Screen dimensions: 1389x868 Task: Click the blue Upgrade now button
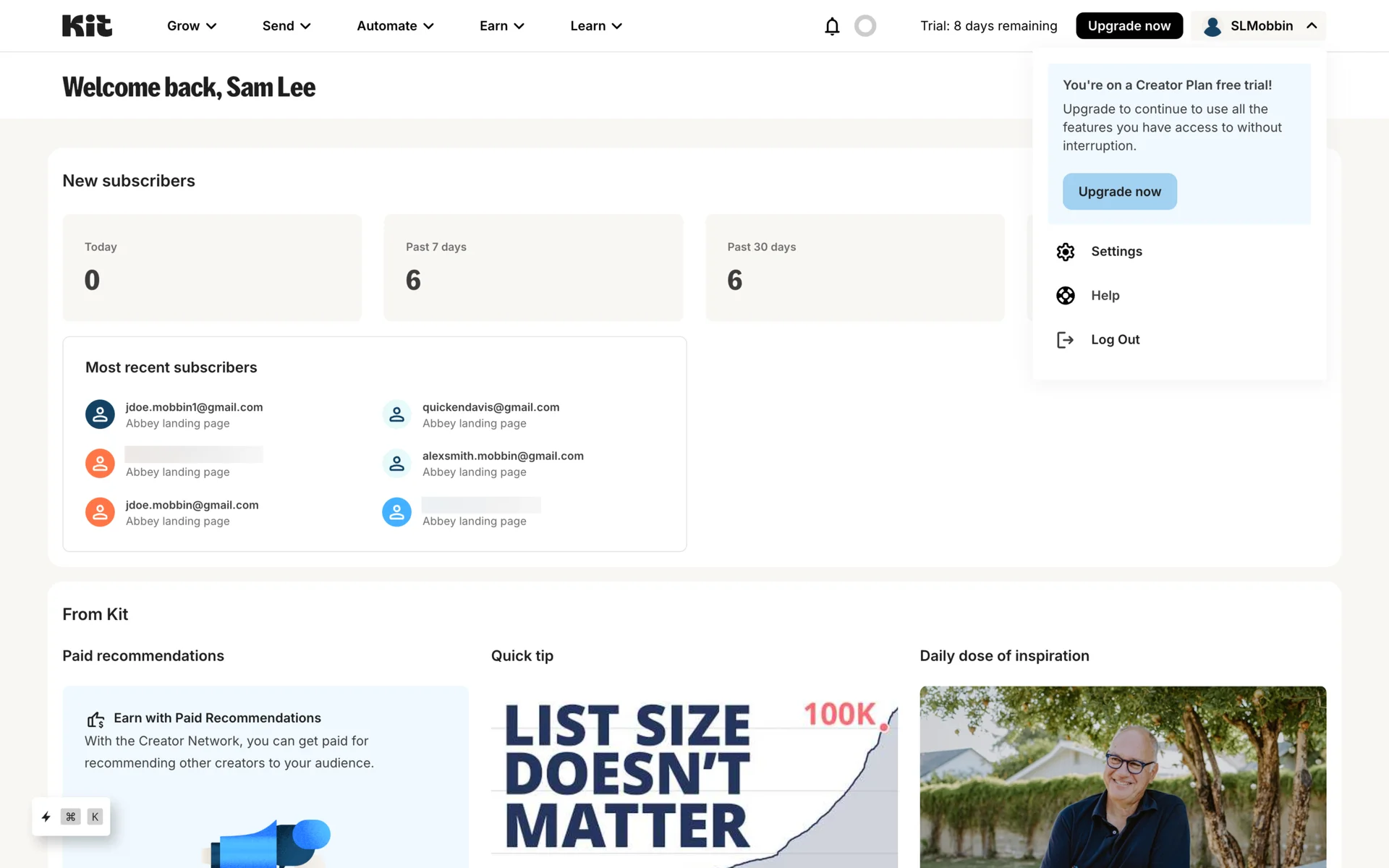click(x=1119, y=192)
